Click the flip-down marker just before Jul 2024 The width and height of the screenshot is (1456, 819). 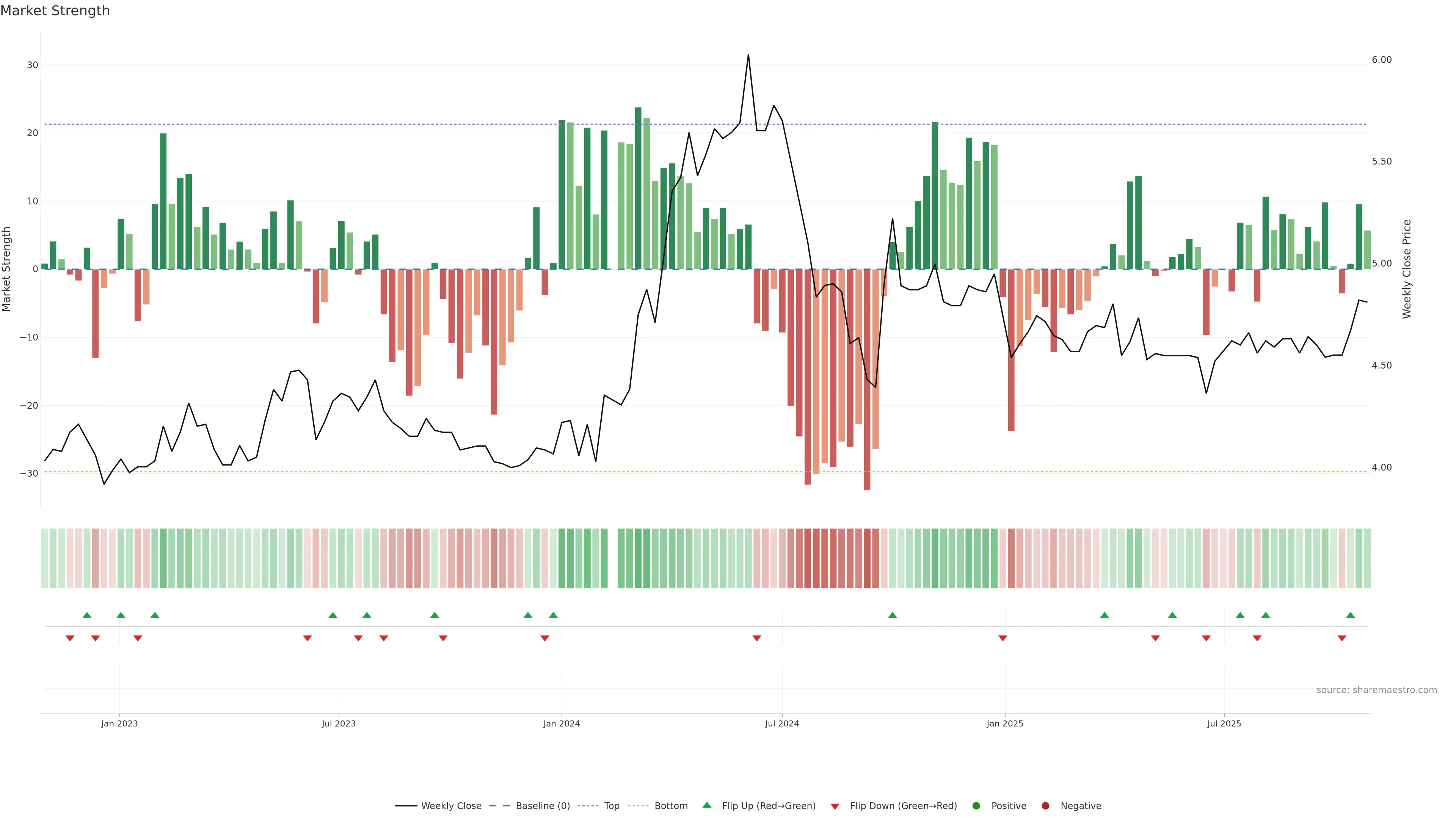[x=757, y=638]
